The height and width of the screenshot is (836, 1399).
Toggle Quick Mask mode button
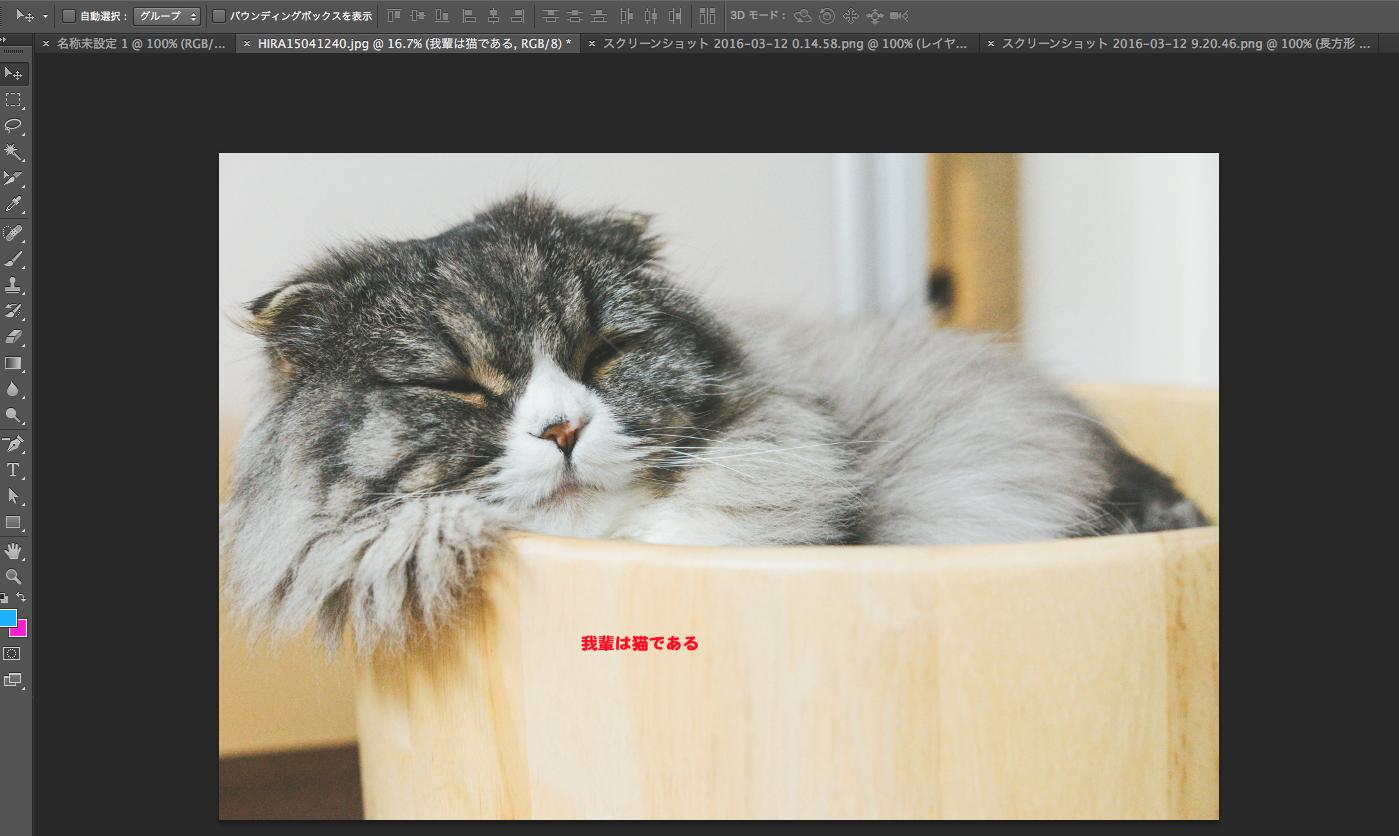pos(12,653)
